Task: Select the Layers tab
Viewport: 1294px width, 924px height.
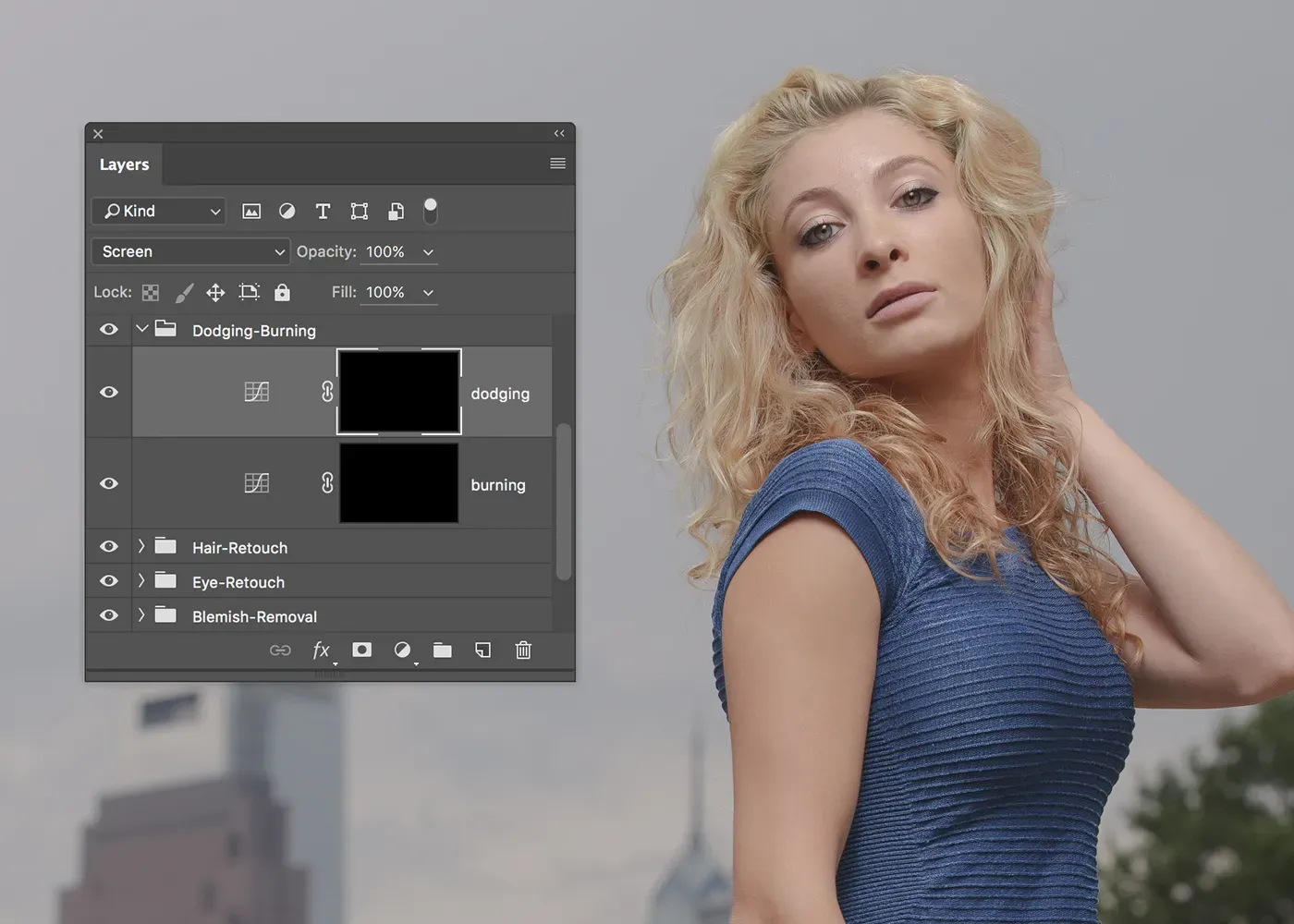Action: click(124, 164)
